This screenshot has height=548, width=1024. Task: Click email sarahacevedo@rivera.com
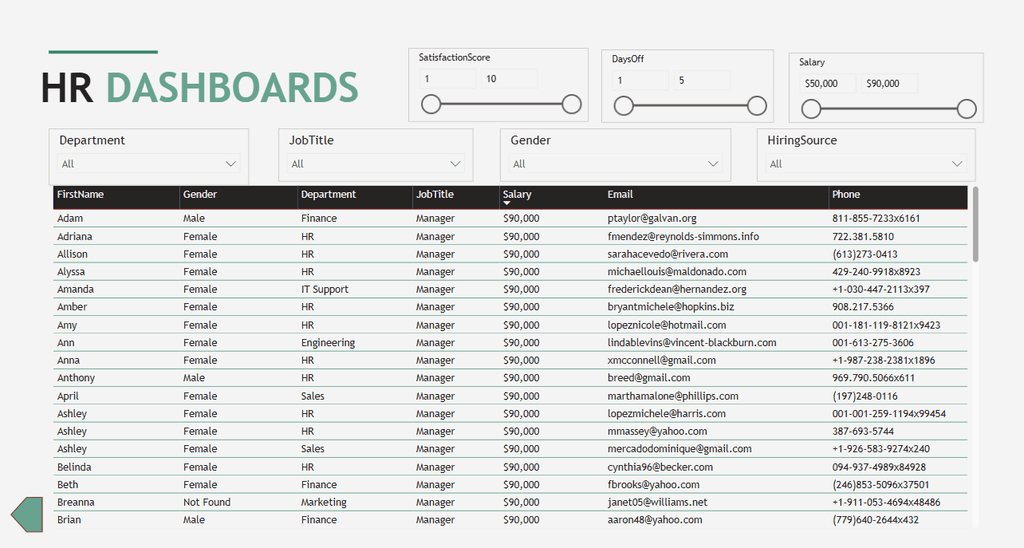(667, 254)
